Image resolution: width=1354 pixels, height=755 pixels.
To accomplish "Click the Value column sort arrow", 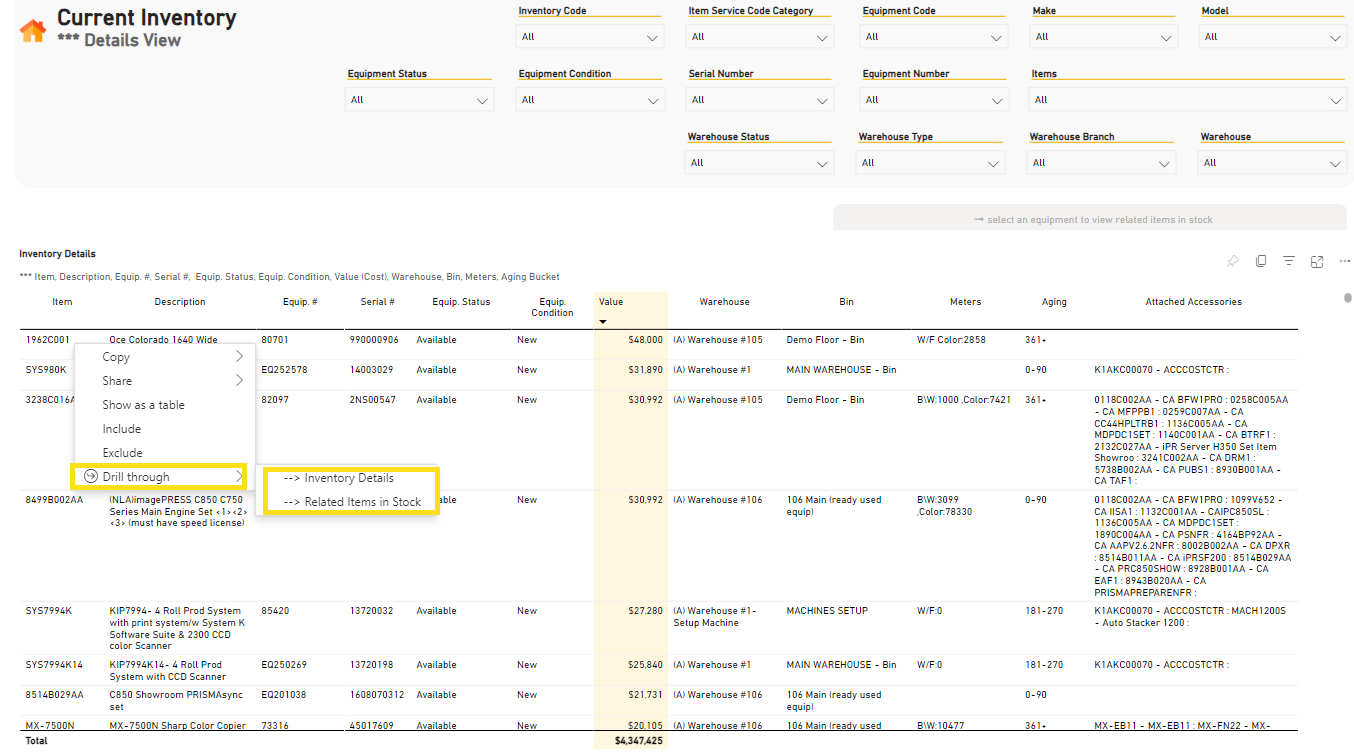I will click(603, 321).
